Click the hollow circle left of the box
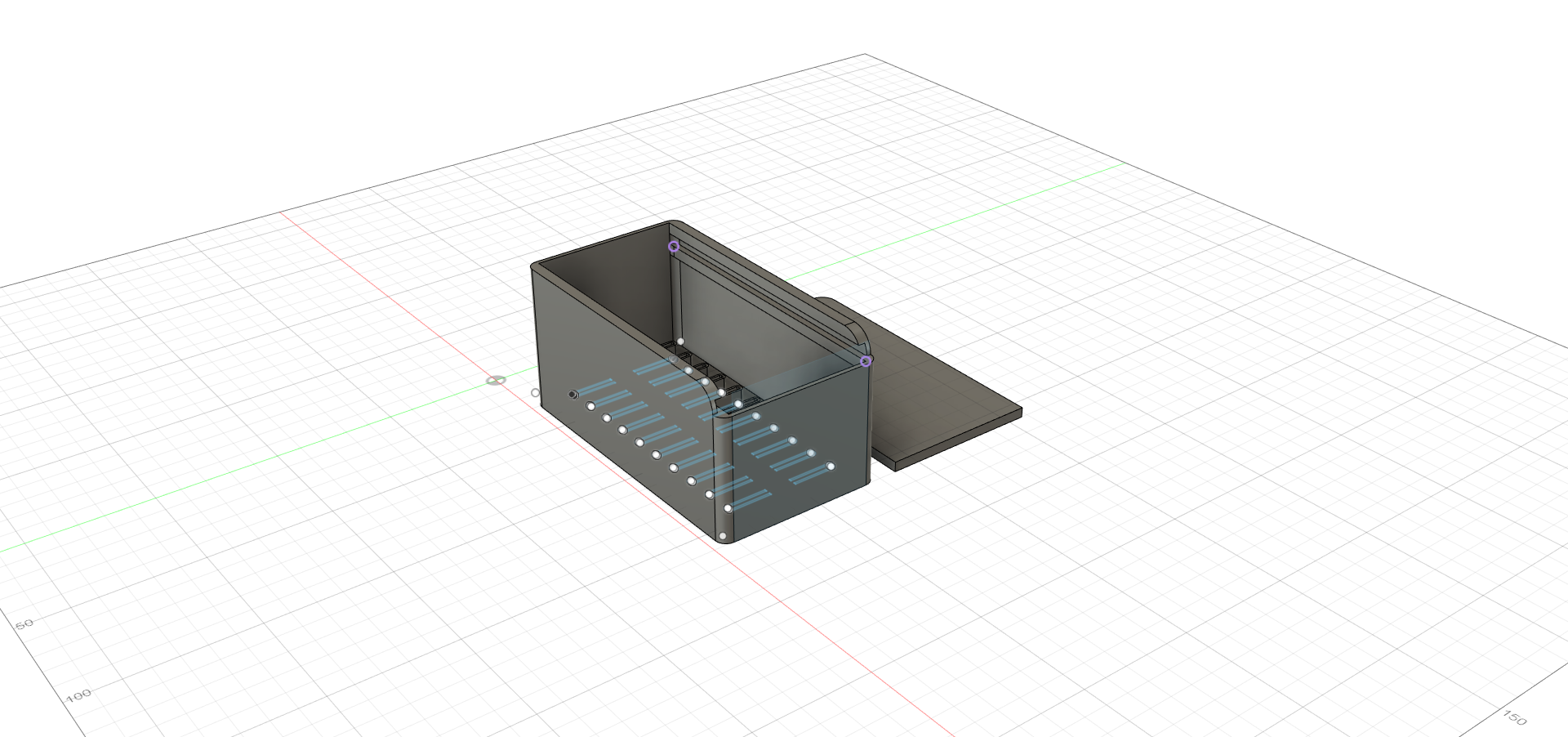 coord(535,393)
